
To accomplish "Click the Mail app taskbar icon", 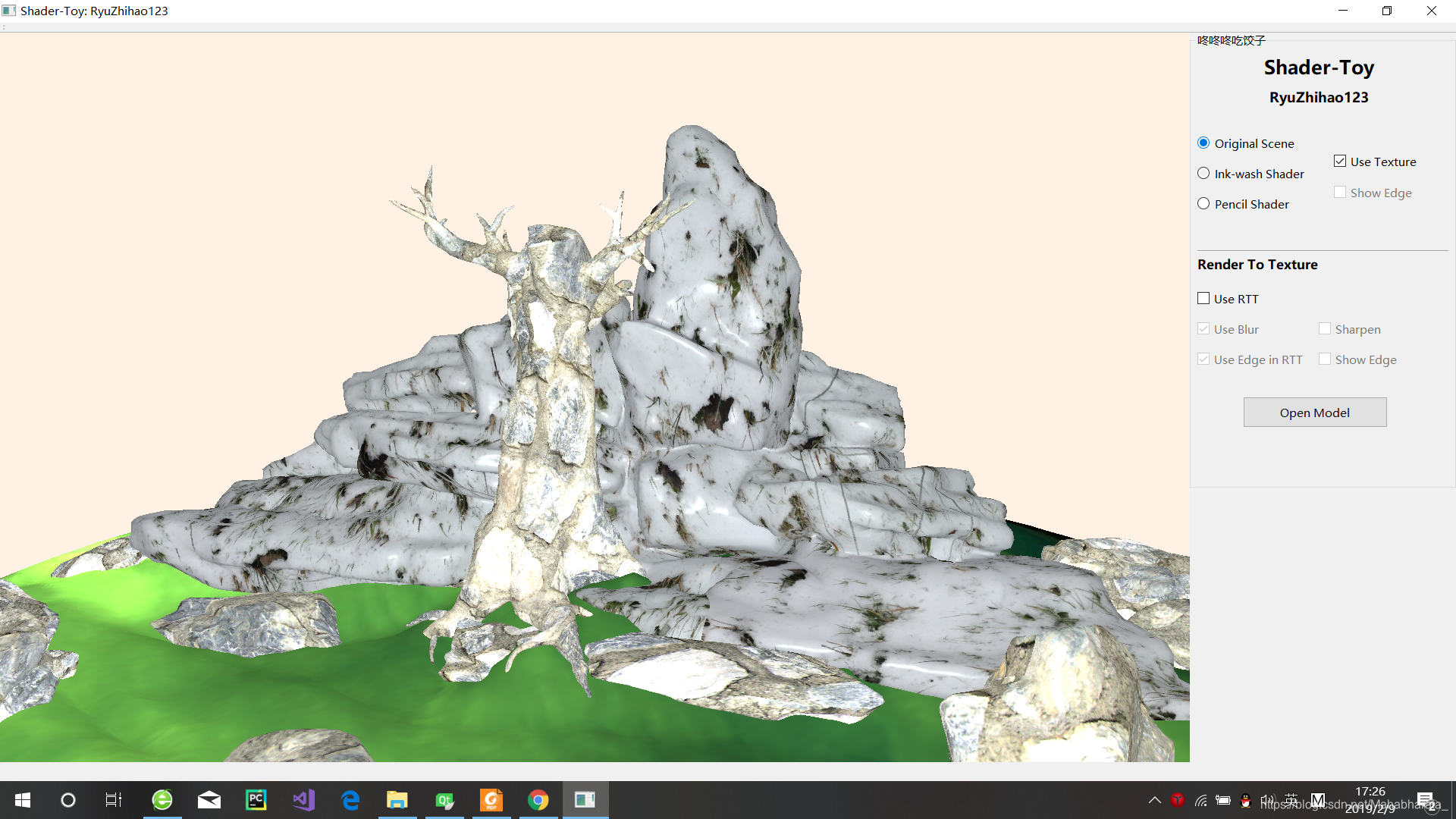I will coord(209,800).
